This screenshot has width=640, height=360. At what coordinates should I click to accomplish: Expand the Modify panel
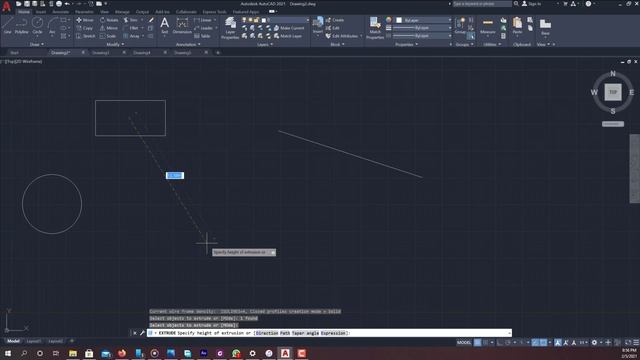pos(115,44)
